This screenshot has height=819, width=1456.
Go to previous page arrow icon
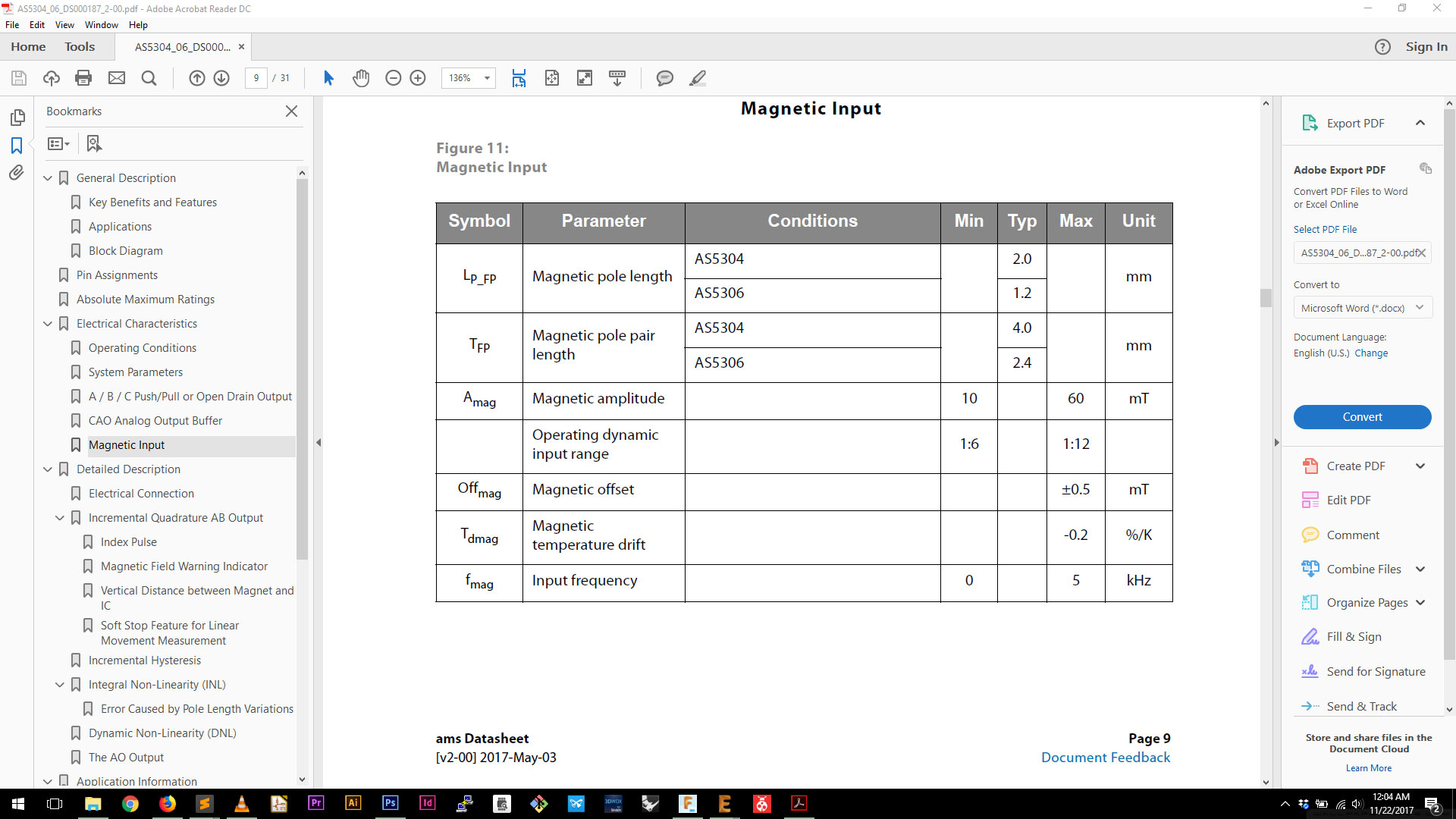[x=197, y=78]
